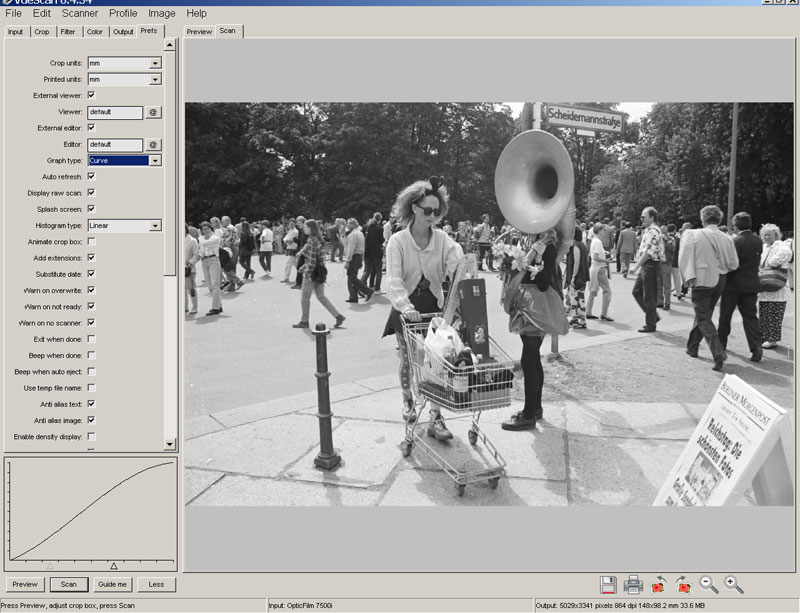Click the @ button beside Viewer field

tap(153, 112)
